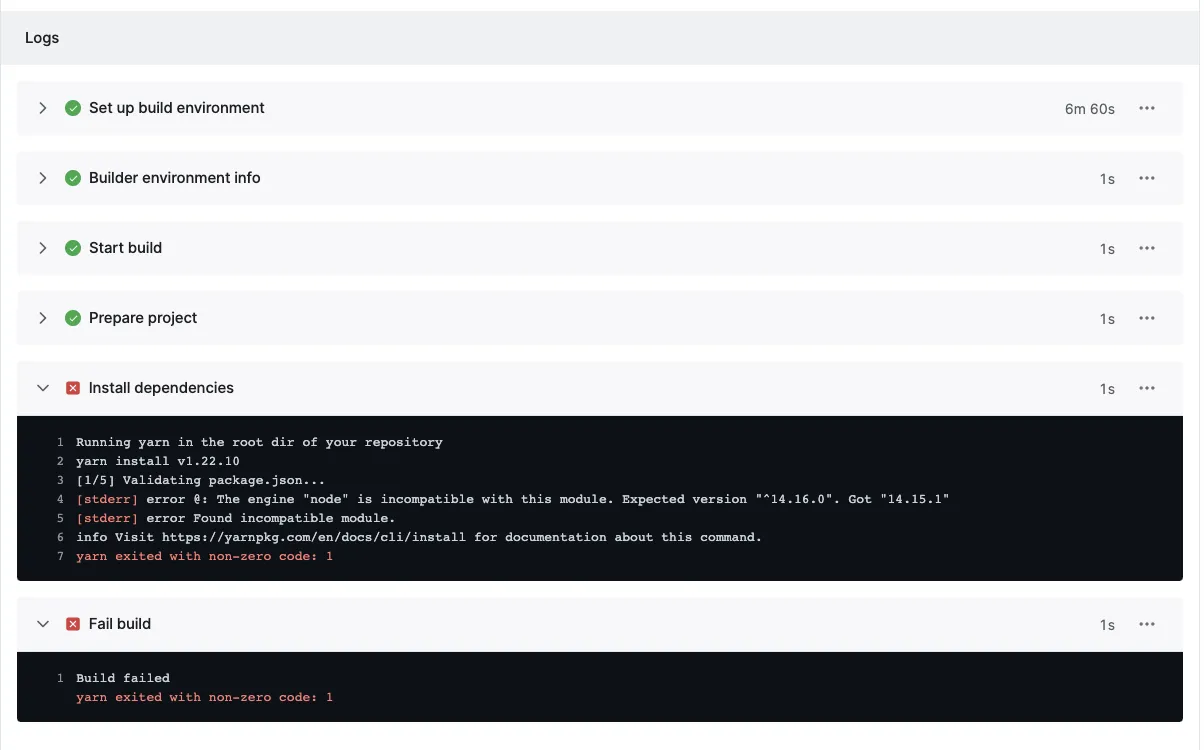Click green check icon for Prepare project
Image resolution: width=1204 pixels, height=750 pixels.
(x=73, y=318)
